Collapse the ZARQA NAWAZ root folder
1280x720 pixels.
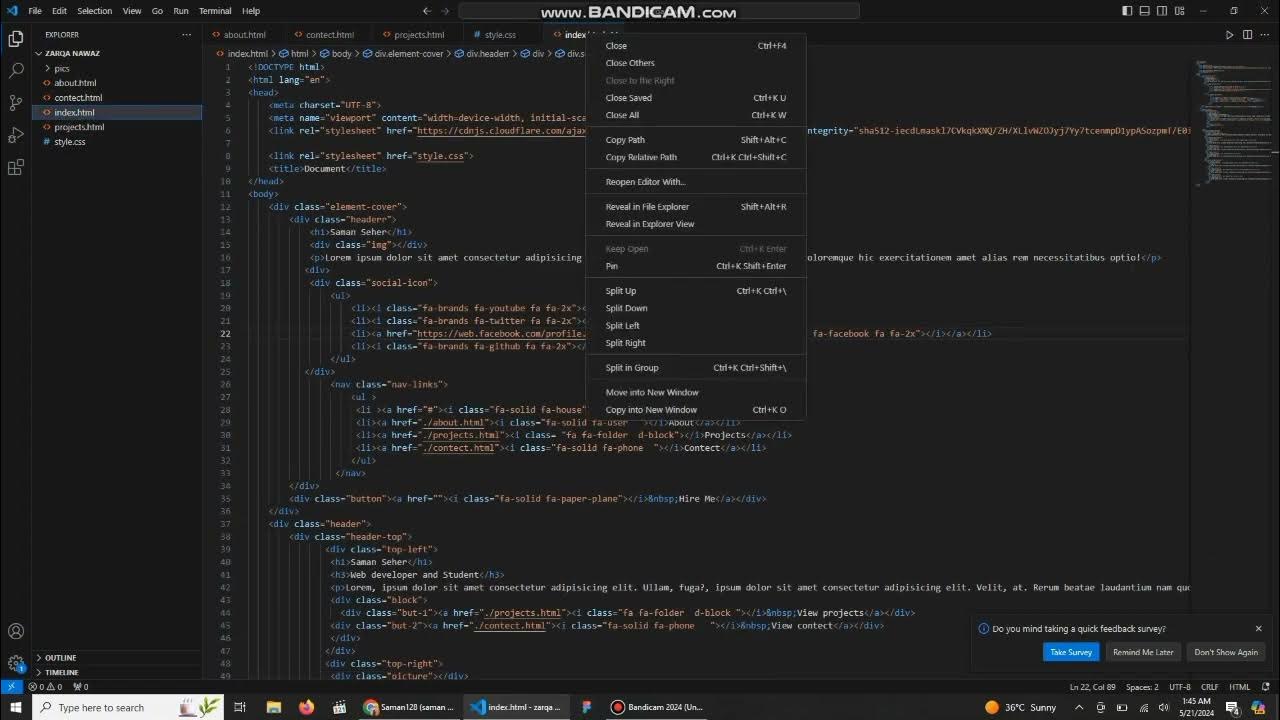[x=117, y=53]
